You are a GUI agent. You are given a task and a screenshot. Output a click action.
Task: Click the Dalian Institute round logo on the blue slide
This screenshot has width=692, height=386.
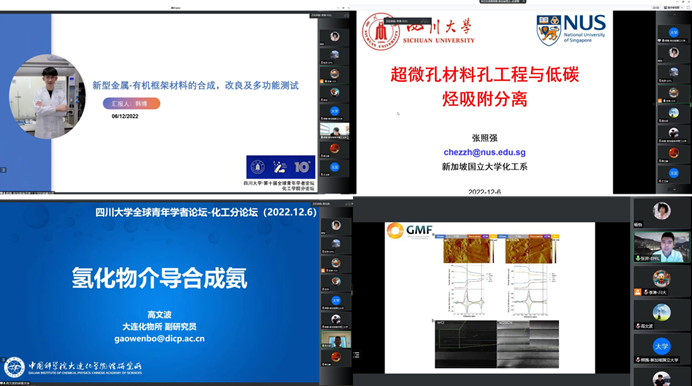point(14,367)
